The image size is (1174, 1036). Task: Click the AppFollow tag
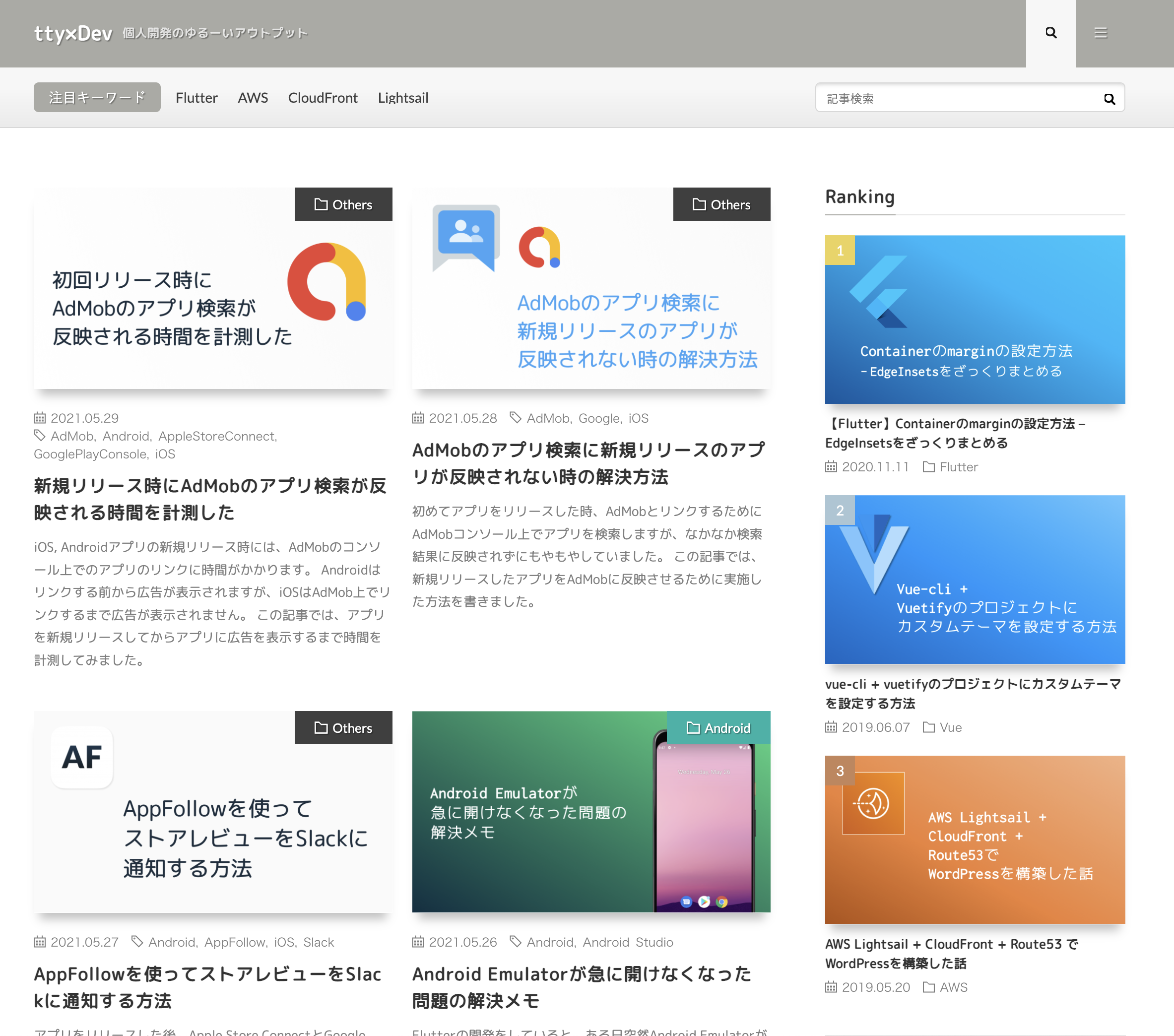point(234,942)
